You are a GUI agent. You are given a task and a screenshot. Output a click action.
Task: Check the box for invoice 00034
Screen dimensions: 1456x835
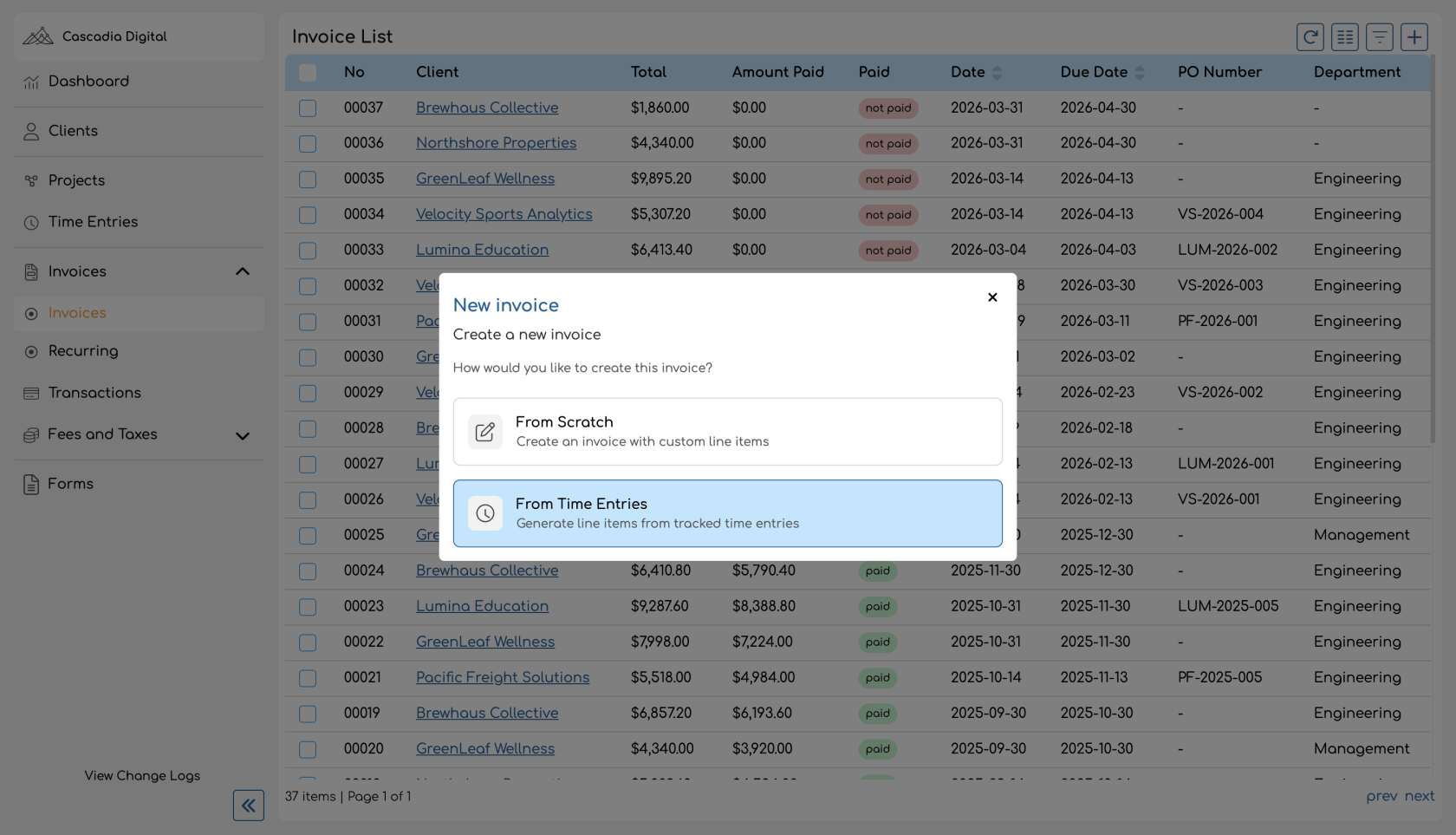(308, 215)
